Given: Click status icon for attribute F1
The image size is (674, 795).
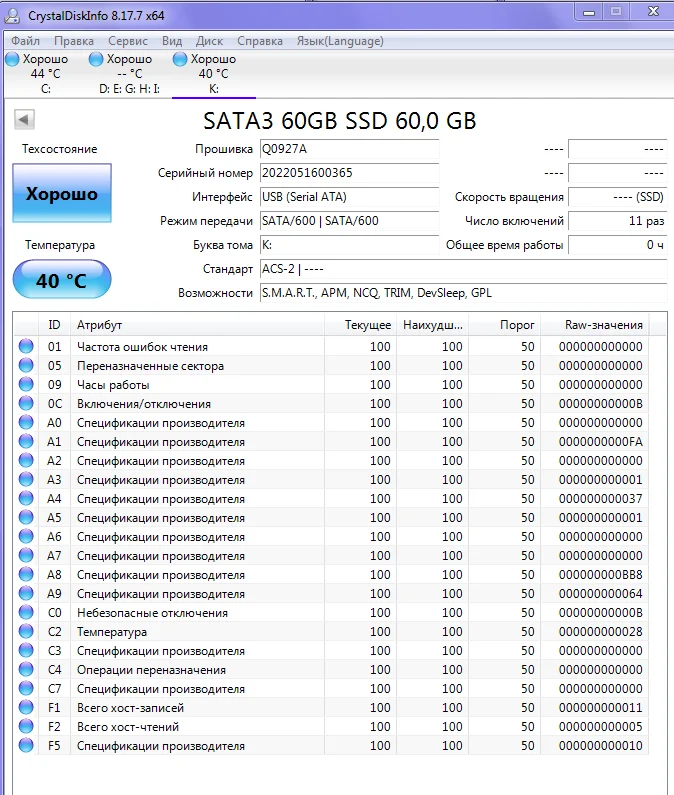Looking at the screenshot, I should point(26,707).
